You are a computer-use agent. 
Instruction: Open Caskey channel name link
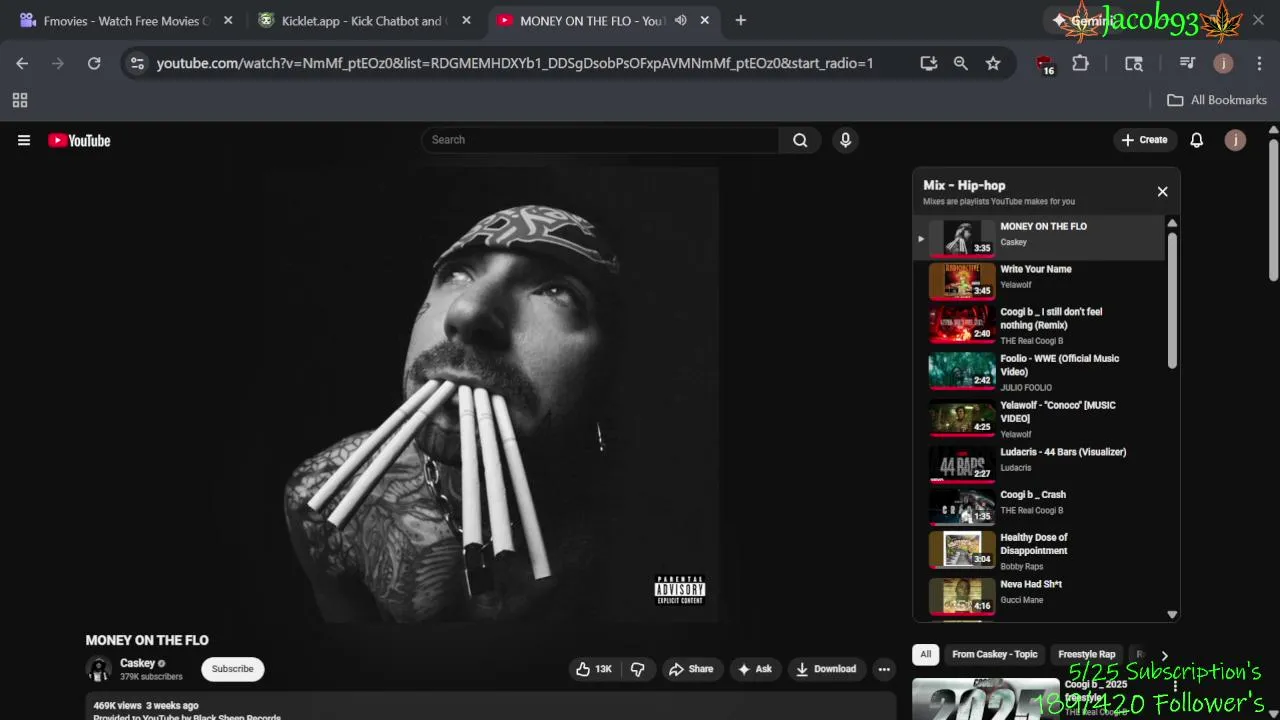137,663
